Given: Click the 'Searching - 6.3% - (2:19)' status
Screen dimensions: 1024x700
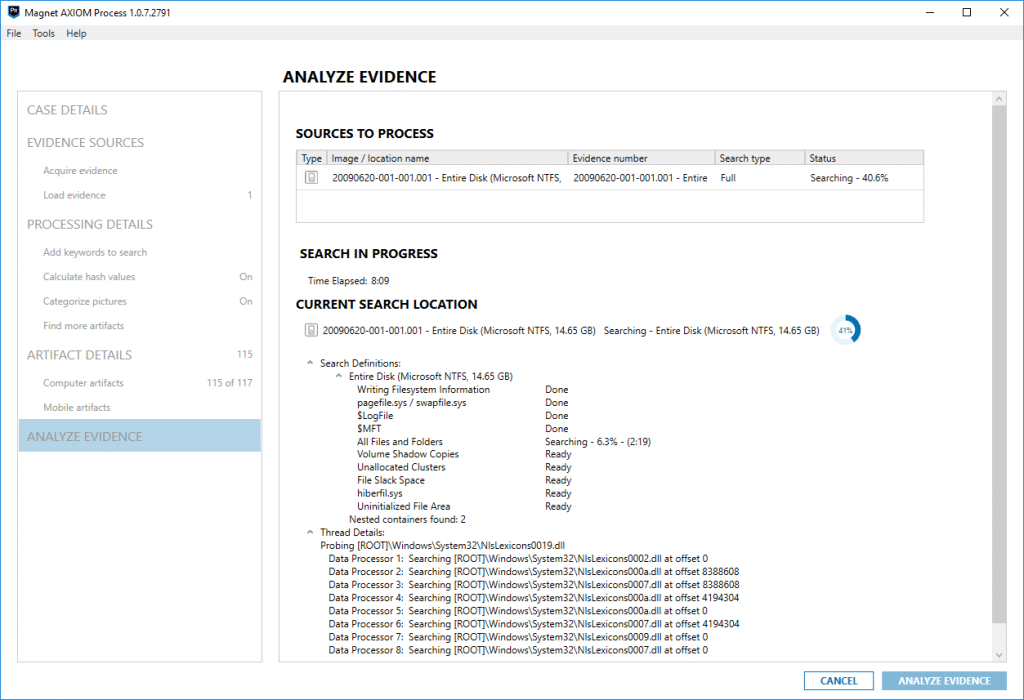Looking at the screenshot, I should click(x=598, y=441).
